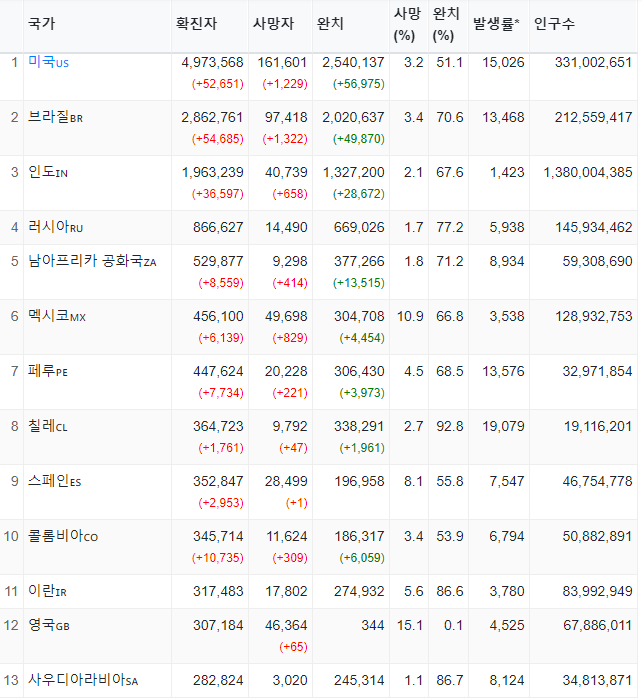
Task: Select the 인도 IN country name
Action: (x=48, y=172)
